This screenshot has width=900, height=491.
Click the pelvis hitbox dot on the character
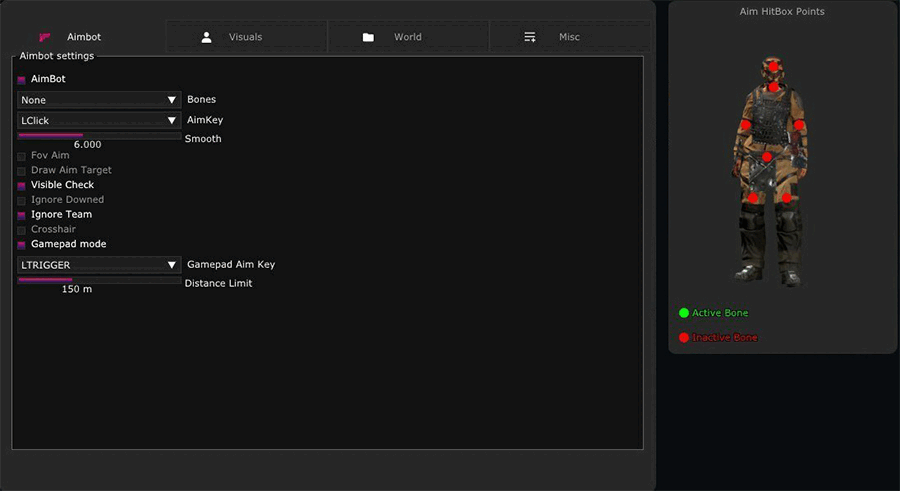tap(767, 157)
